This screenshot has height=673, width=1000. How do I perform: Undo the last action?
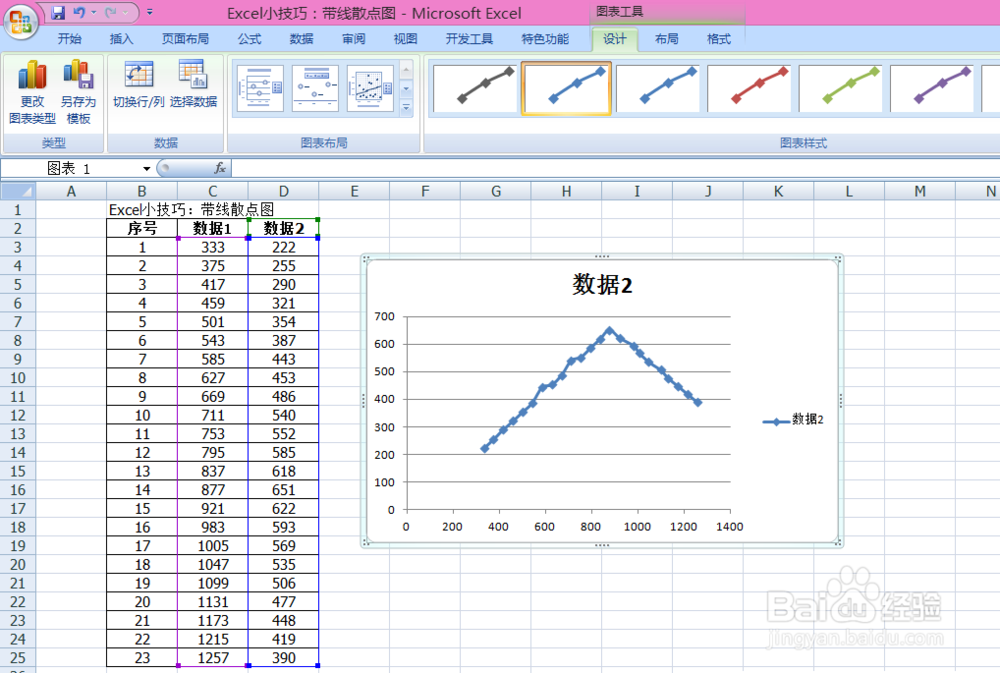[79, 12]
